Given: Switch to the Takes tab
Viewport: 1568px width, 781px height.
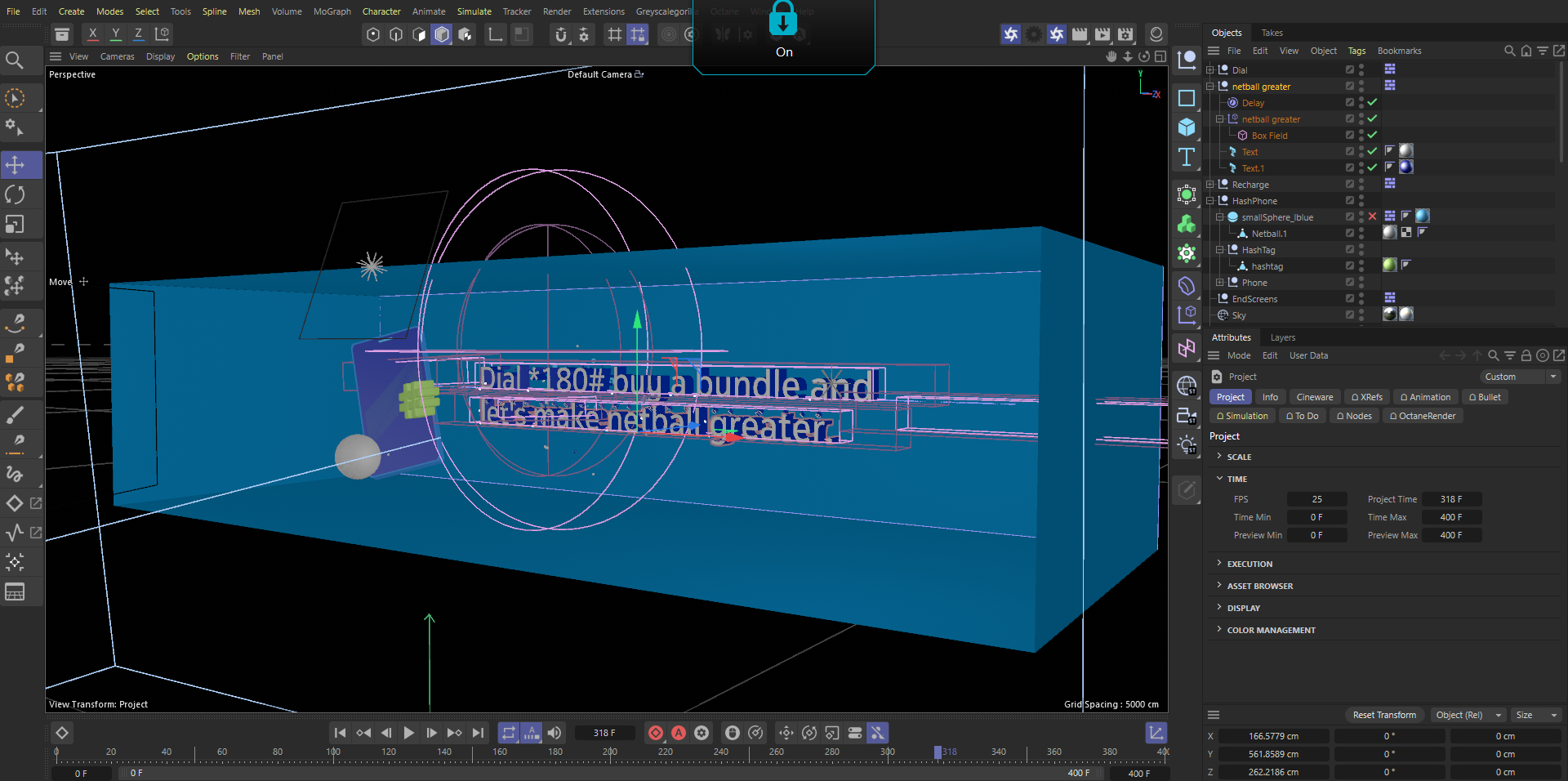Looking at the screenshot, I should (1272, 33).
